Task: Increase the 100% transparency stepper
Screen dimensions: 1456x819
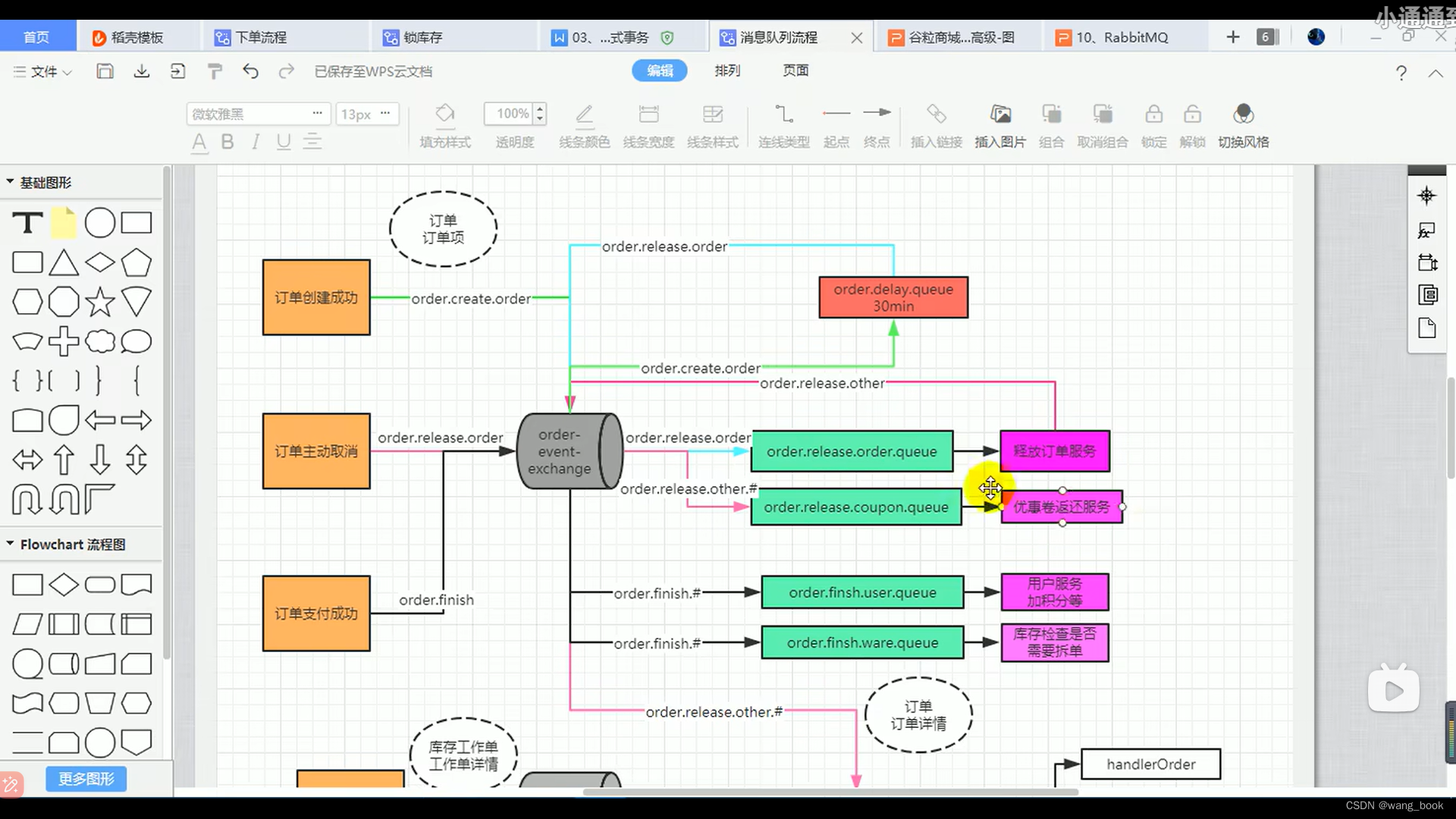Action: click(x=540, y=108)
